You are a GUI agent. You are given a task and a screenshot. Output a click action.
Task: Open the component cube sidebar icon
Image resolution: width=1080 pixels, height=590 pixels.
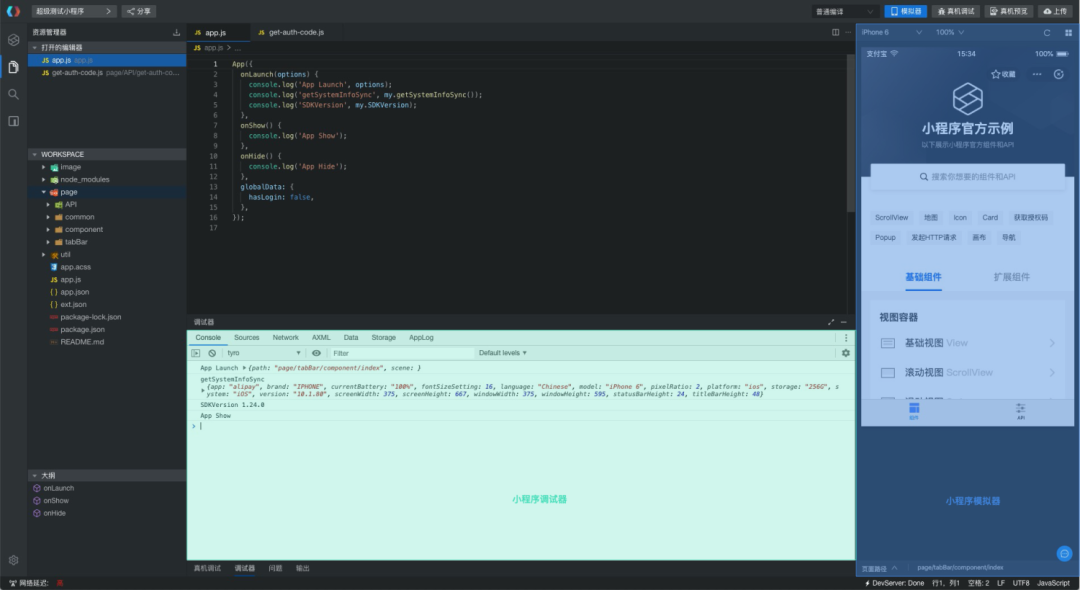coord(13,40)
